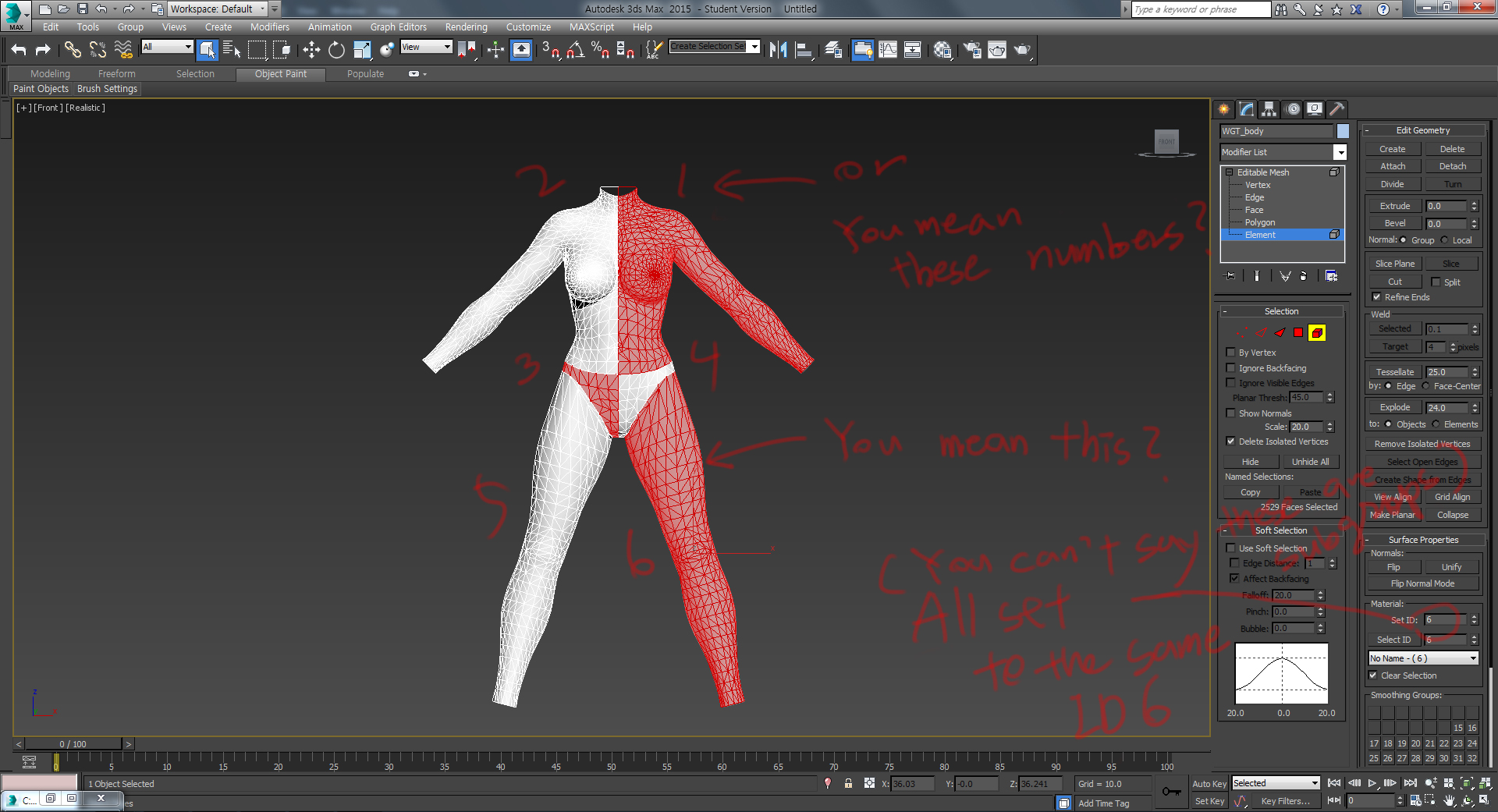This screenshot has width=1498, height=812.
Task: Switch to the Utilities panel hammer icon
Action: pos(1336,109)
